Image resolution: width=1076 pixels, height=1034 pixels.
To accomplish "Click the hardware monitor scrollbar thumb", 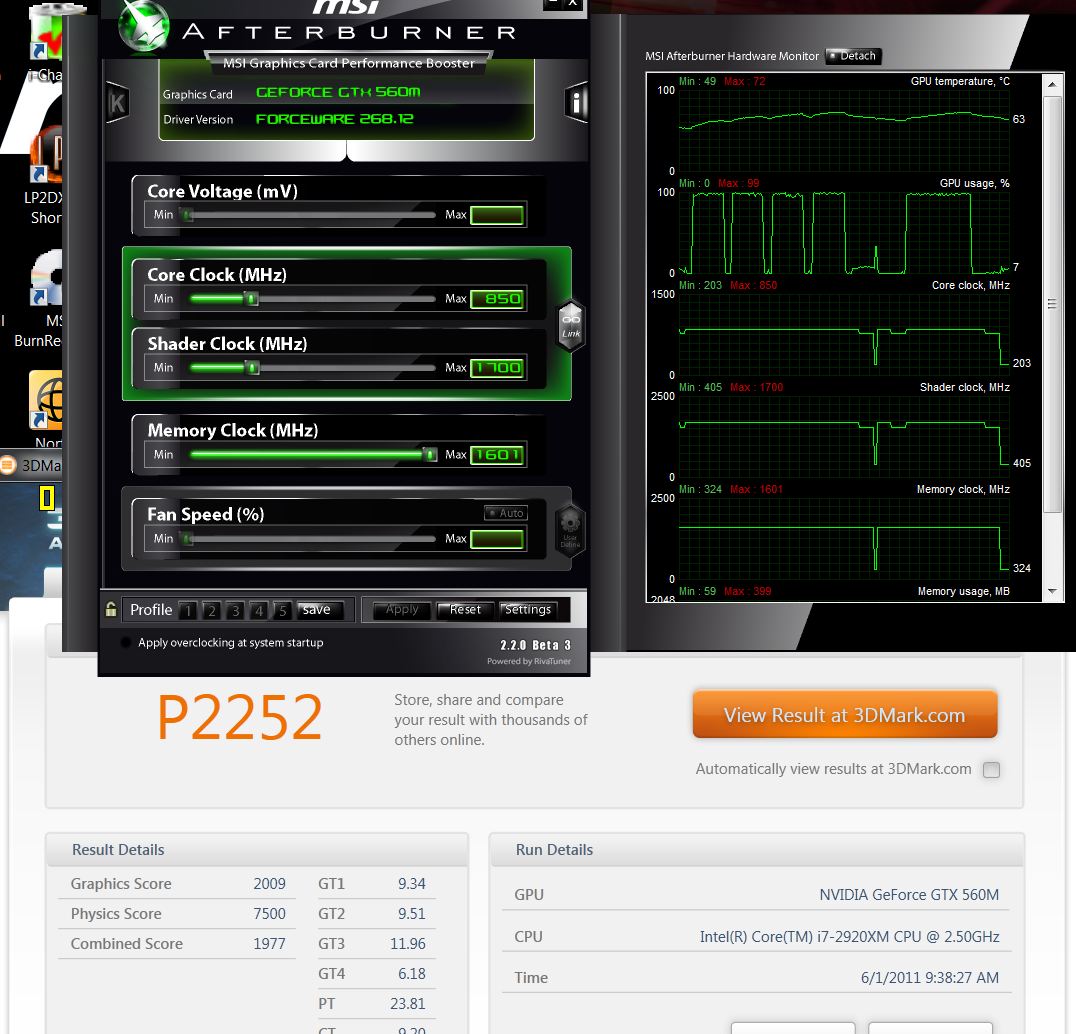I will pyautogui.click(x=1052, y=304).
